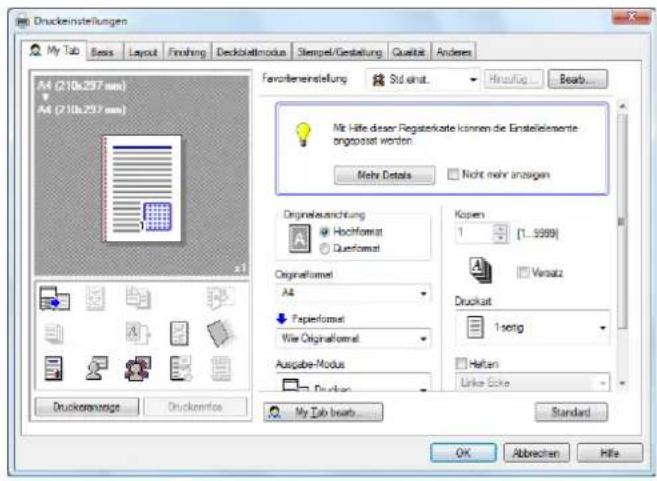Click the Std.einst. favorites icon
Viewport: 657px width, 481px height.
pyautogui.click(x=378, y=79)
